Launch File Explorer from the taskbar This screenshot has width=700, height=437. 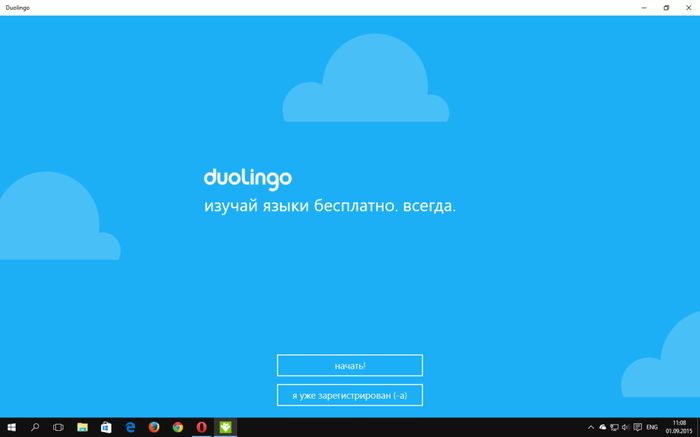83,427
